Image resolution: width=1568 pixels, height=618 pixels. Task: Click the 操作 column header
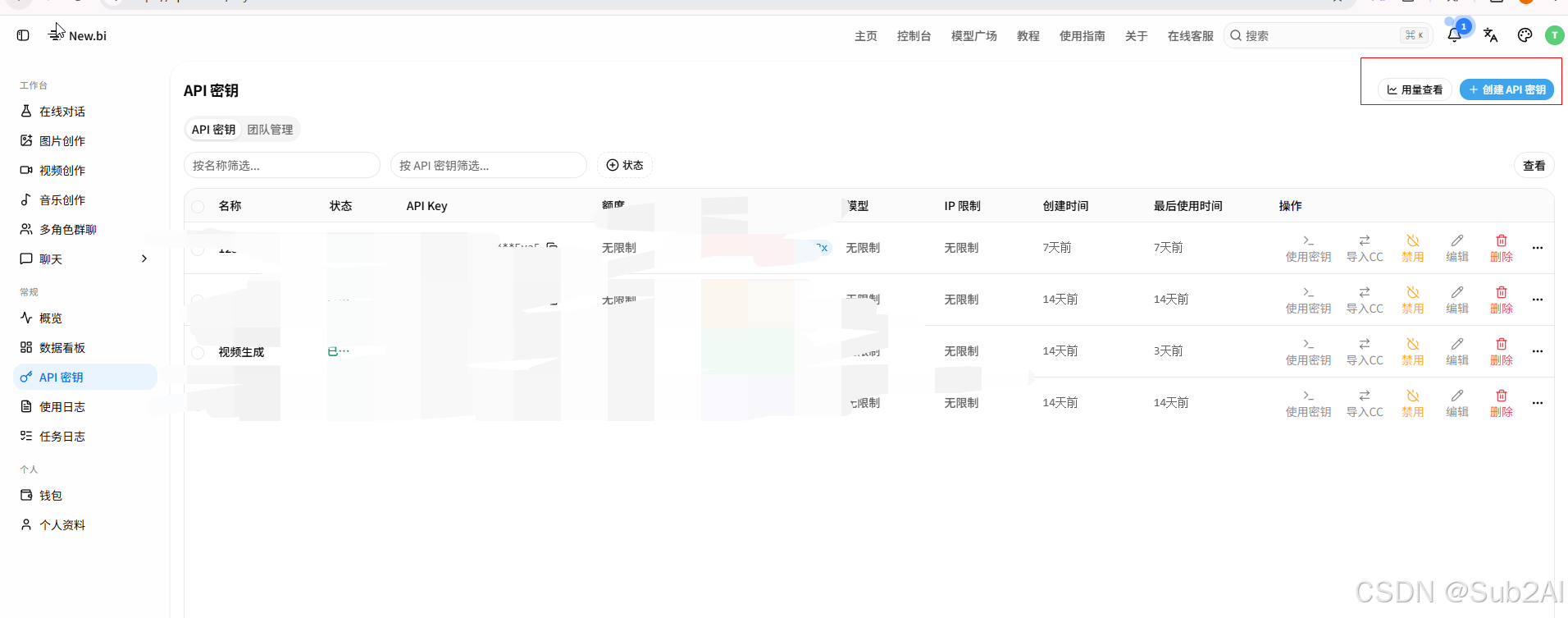coord(1290,206)
